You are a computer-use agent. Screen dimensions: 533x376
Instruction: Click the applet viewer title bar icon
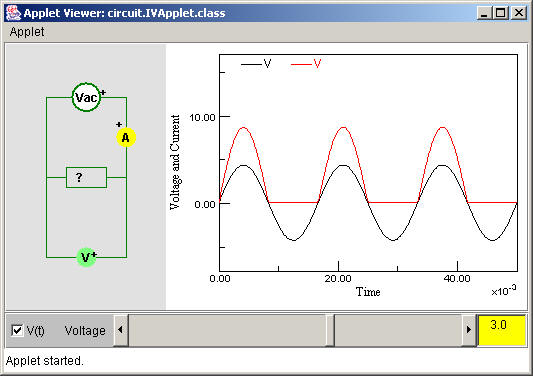[13, 13]
